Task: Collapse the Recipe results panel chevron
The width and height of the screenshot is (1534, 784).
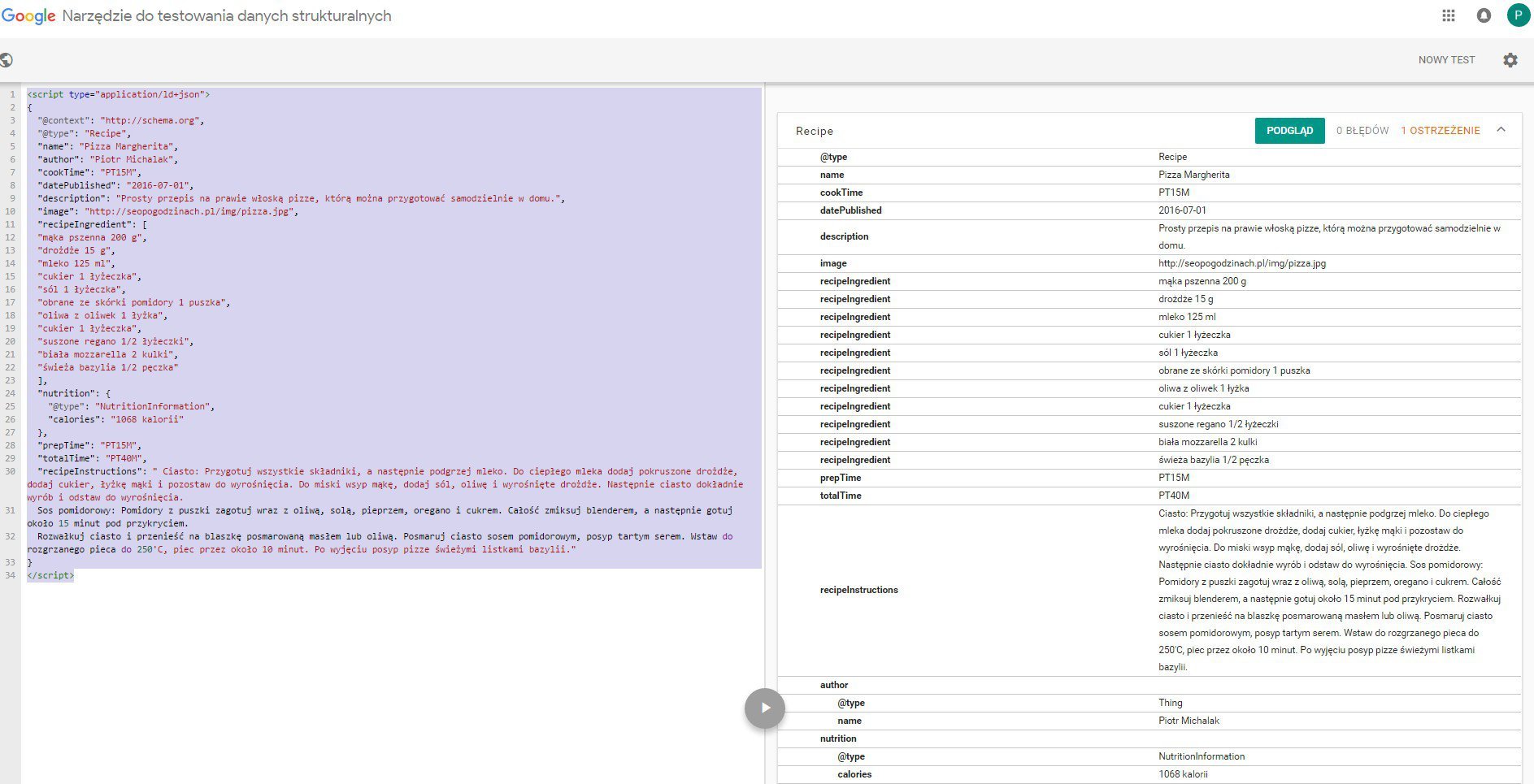Action: click(x=1501, y=130)
